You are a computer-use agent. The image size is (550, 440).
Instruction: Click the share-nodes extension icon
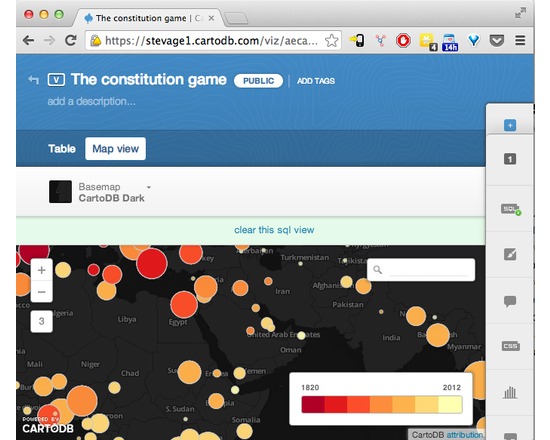tap(380, 41)
